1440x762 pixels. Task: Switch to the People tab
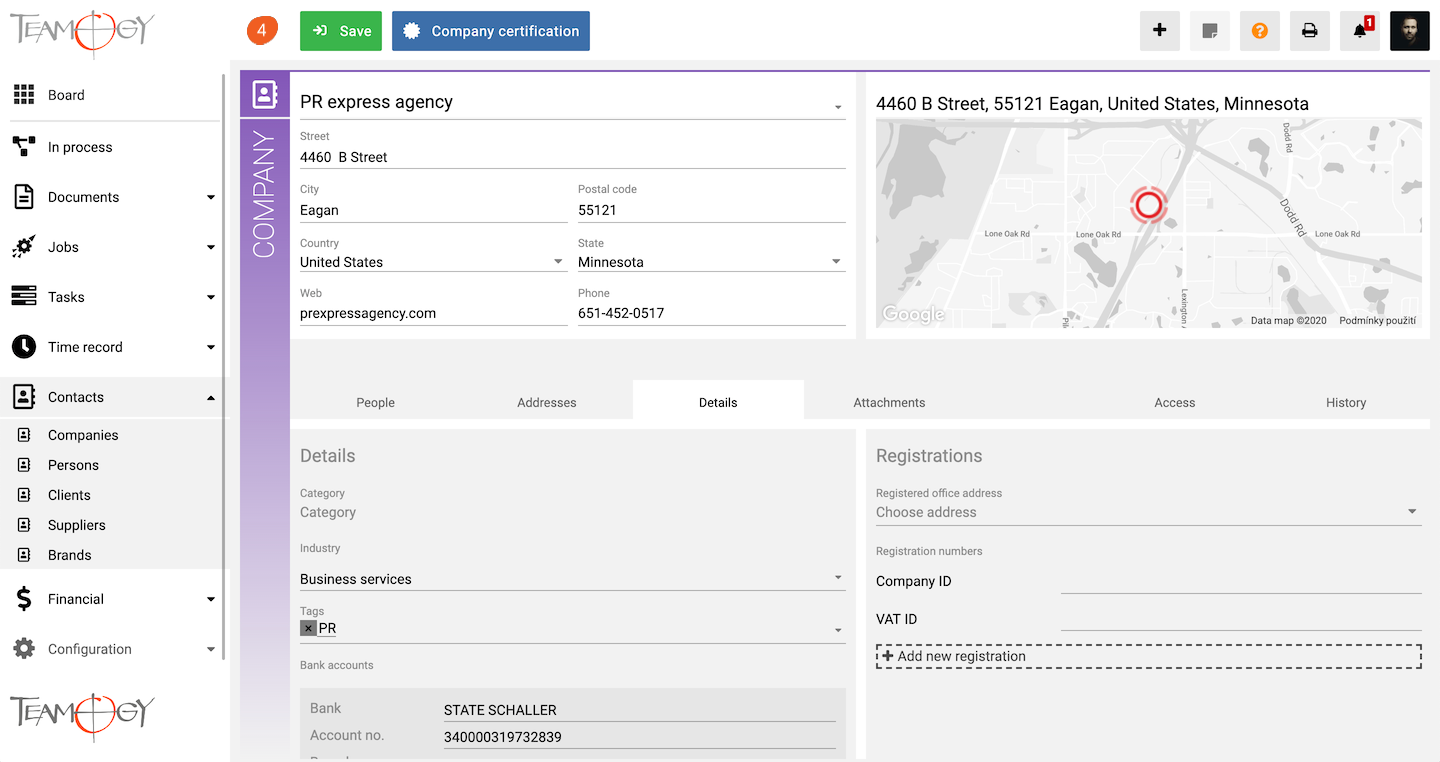(x=376, y=402)
